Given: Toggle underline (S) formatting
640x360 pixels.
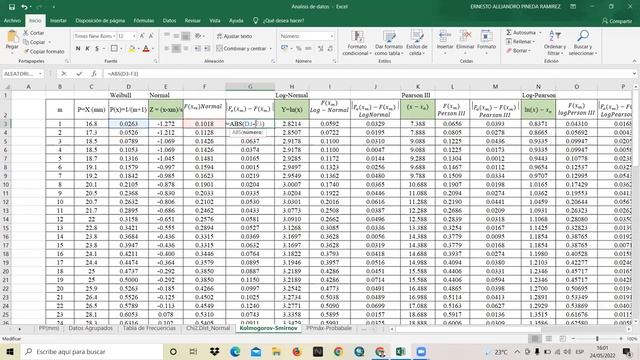Looking at the screenshot, I should (x=97, y=49).
